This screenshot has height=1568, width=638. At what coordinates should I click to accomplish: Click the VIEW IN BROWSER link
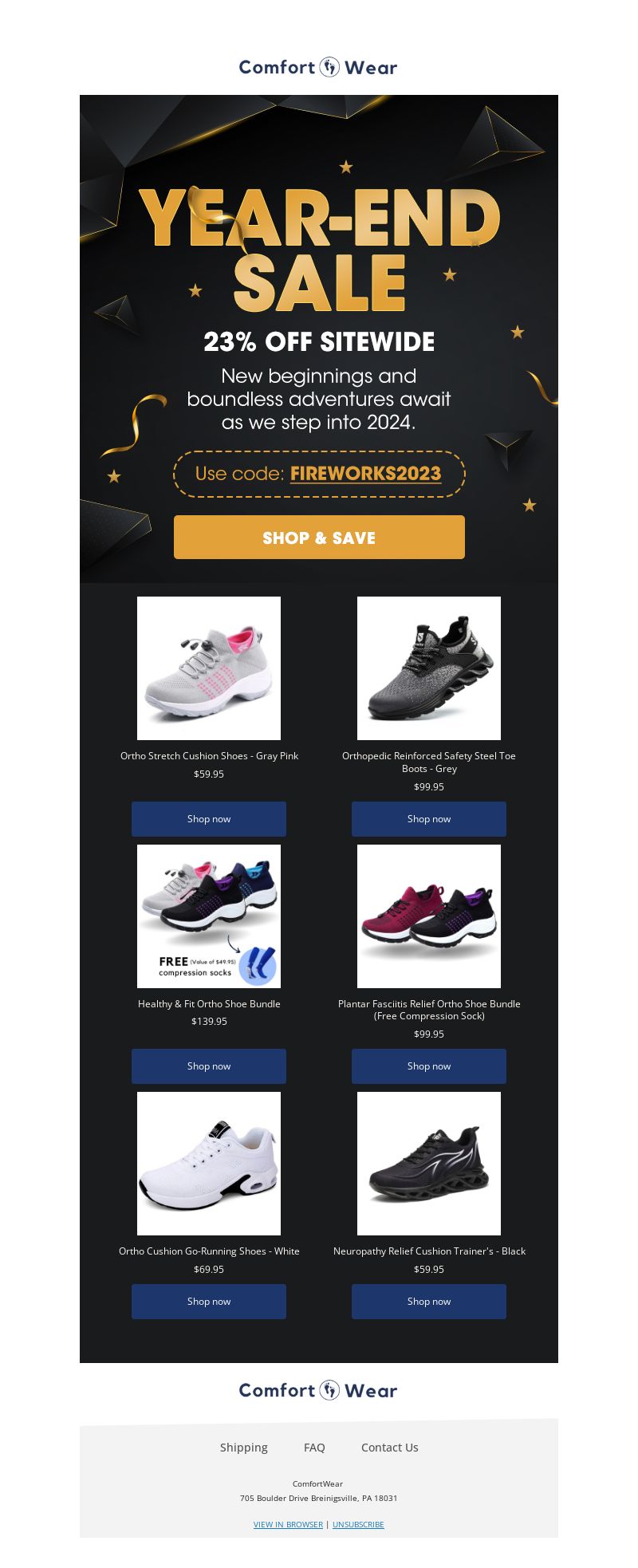click(x=288, y=1524)
